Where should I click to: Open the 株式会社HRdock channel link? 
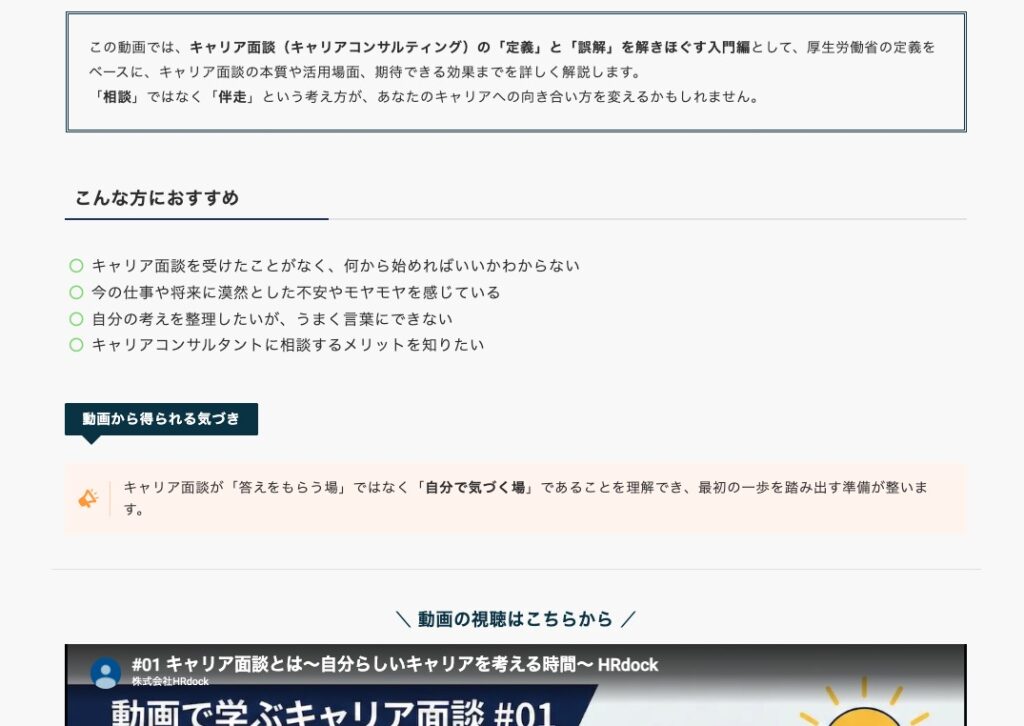(170, 682)
